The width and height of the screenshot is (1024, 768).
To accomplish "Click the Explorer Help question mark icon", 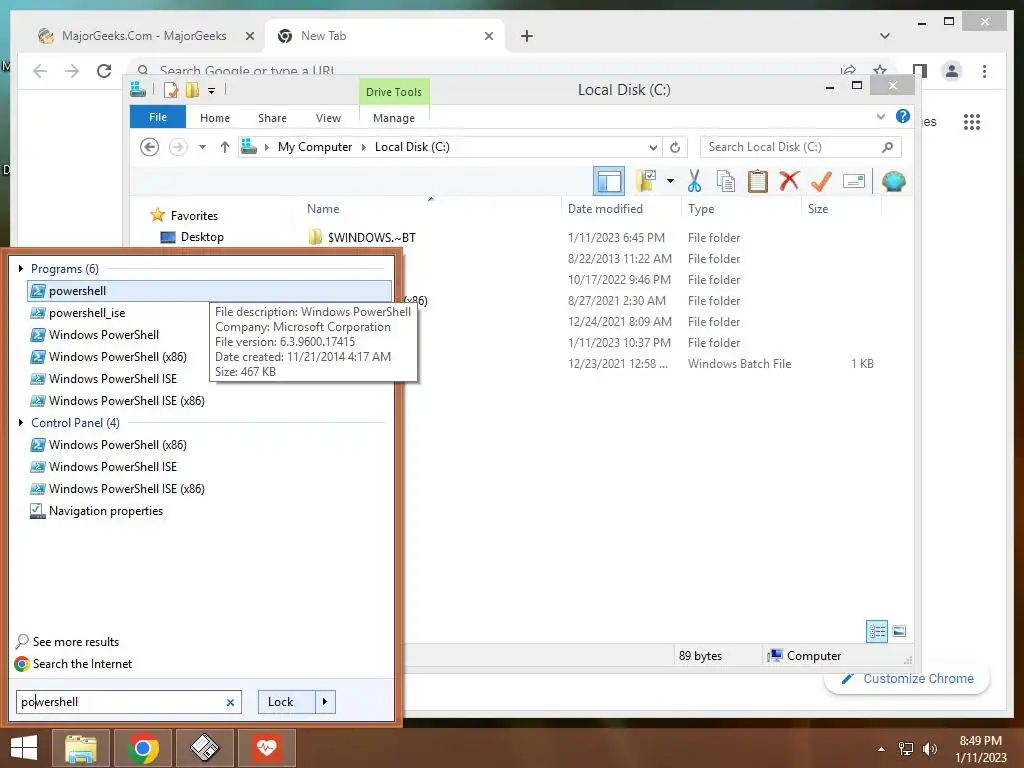I will (x=903, y=116).
